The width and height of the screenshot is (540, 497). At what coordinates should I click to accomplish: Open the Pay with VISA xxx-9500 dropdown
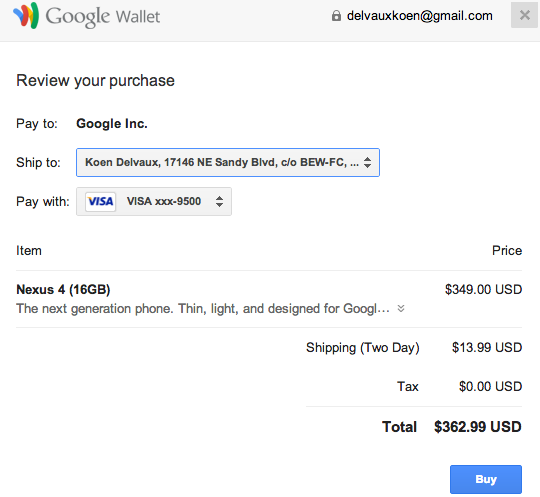point(154,201)
